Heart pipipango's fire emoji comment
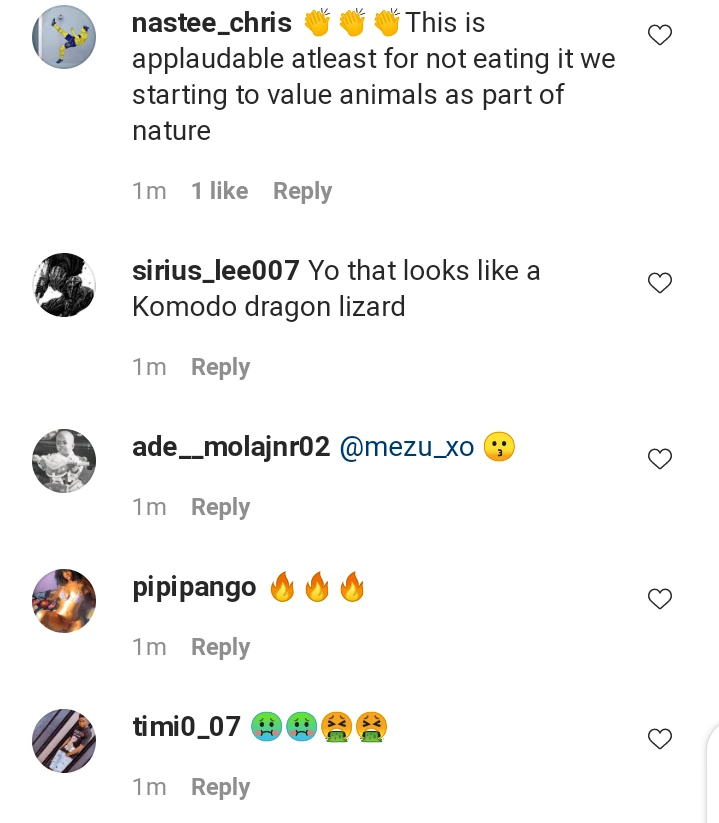 [x=659, y=600]
